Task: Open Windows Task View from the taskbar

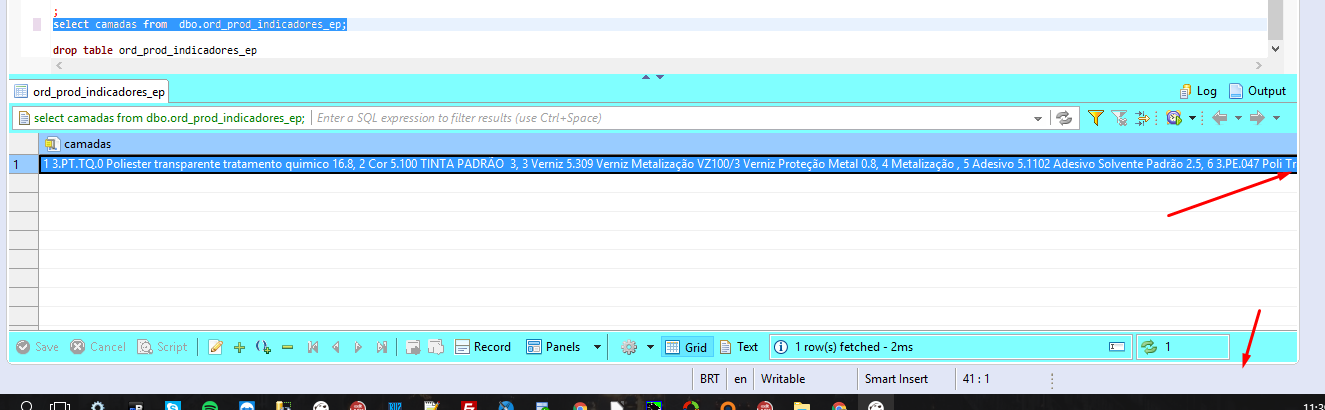Action: (x=61, y=405)
